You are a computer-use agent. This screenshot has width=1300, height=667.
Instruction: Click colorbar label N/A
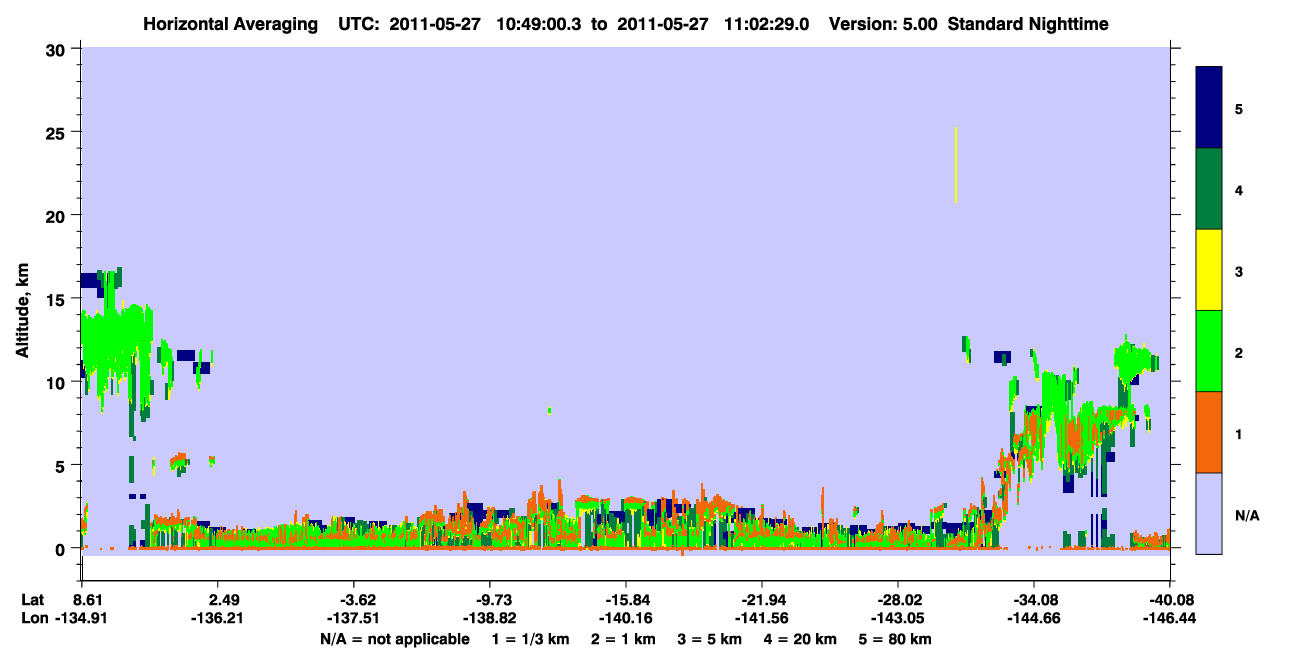tap(1247, 515)
